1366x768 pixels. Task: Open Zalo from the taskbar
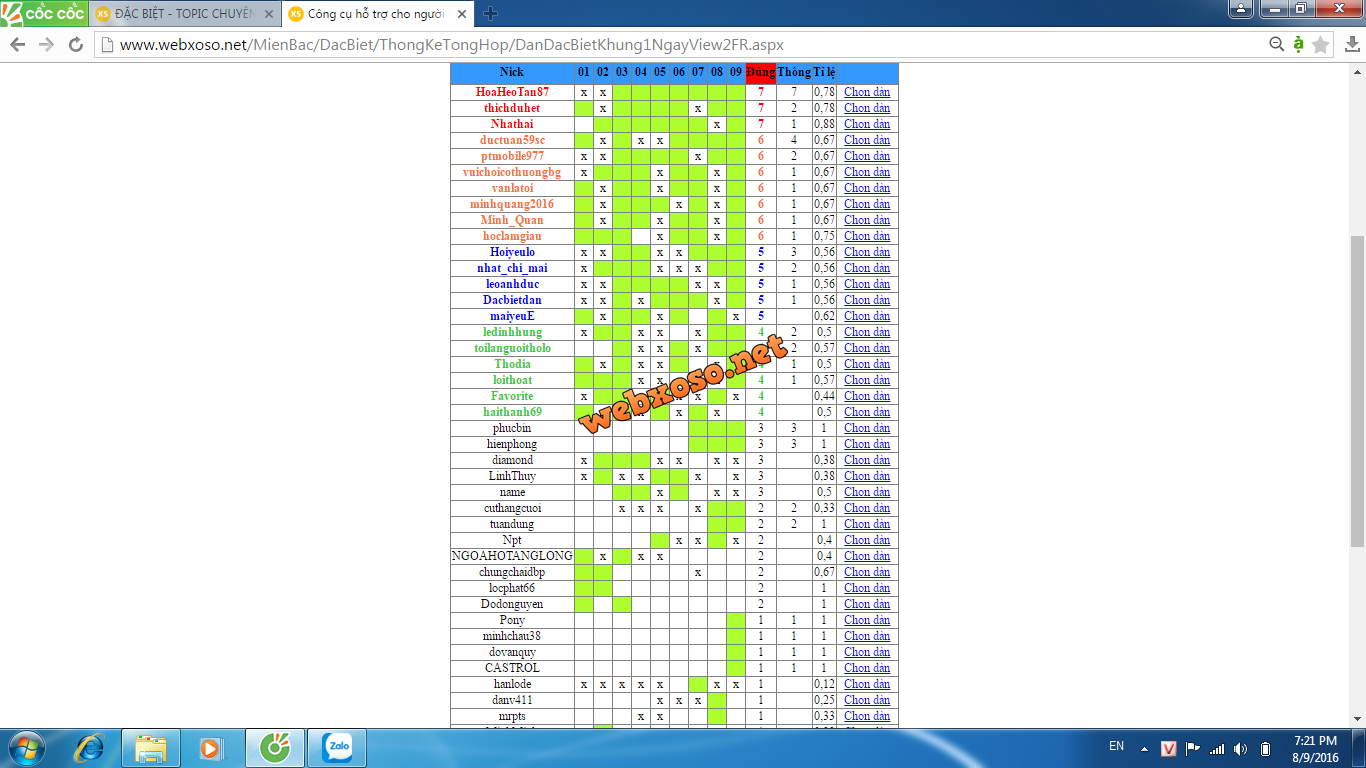[337, 748]
